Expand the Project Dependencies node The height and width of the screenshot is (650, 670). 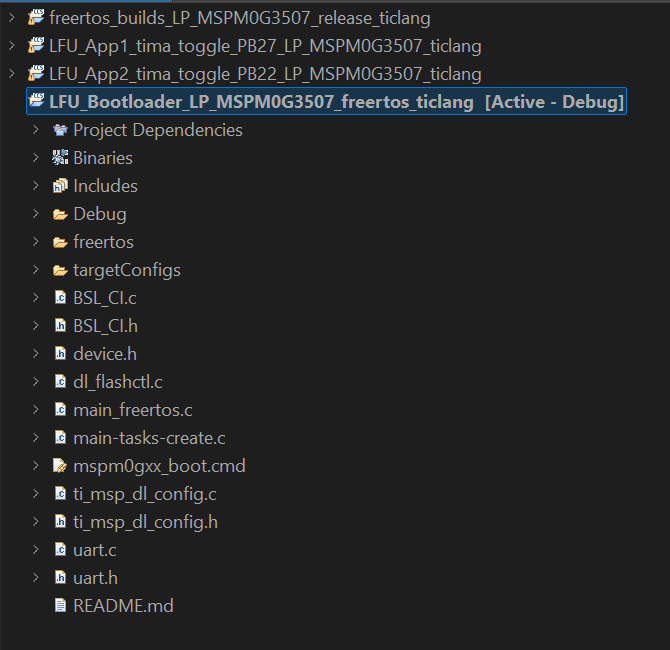pyautogui.click(x=36, y=129)
